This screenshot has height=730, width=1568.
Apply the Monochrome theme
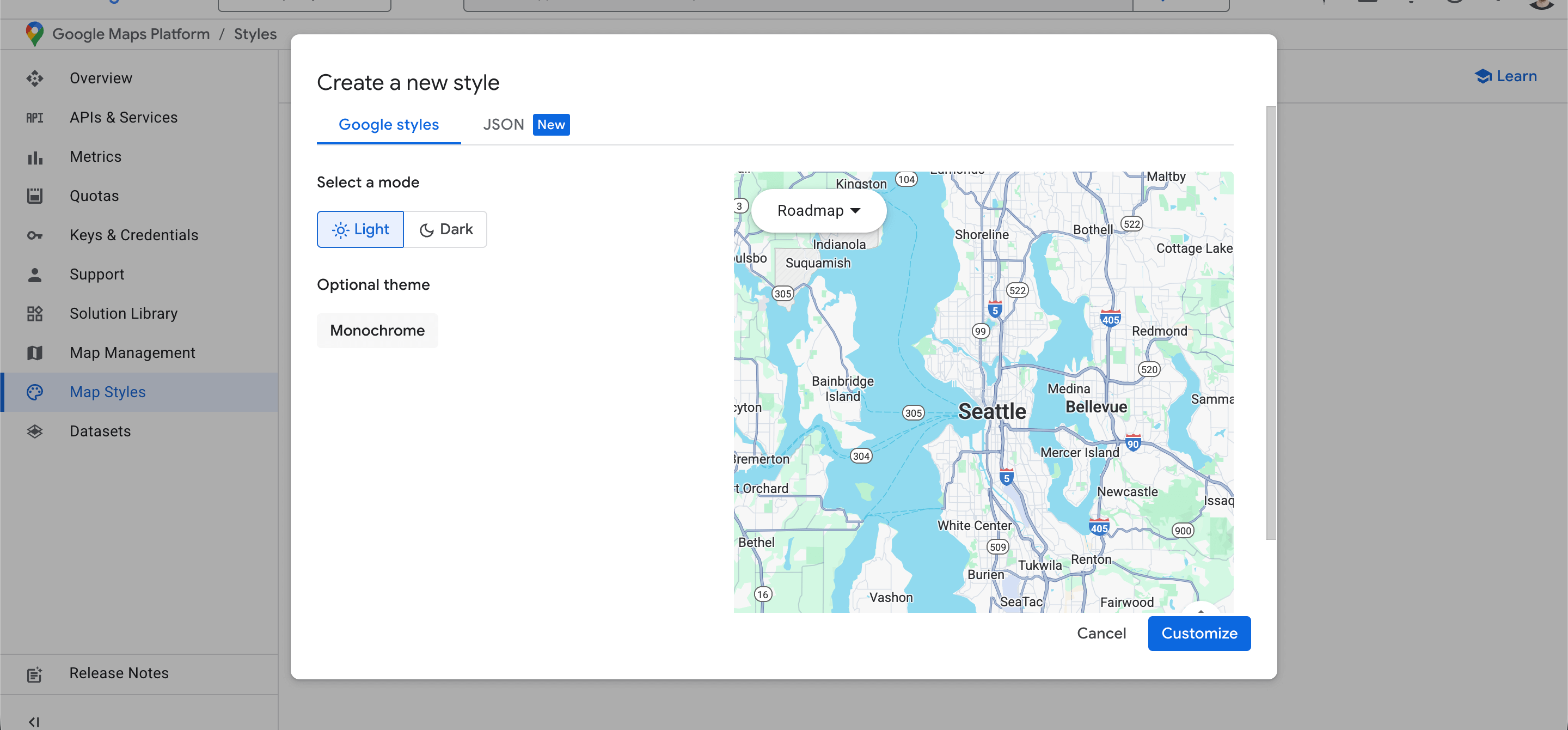pos(377,331)
